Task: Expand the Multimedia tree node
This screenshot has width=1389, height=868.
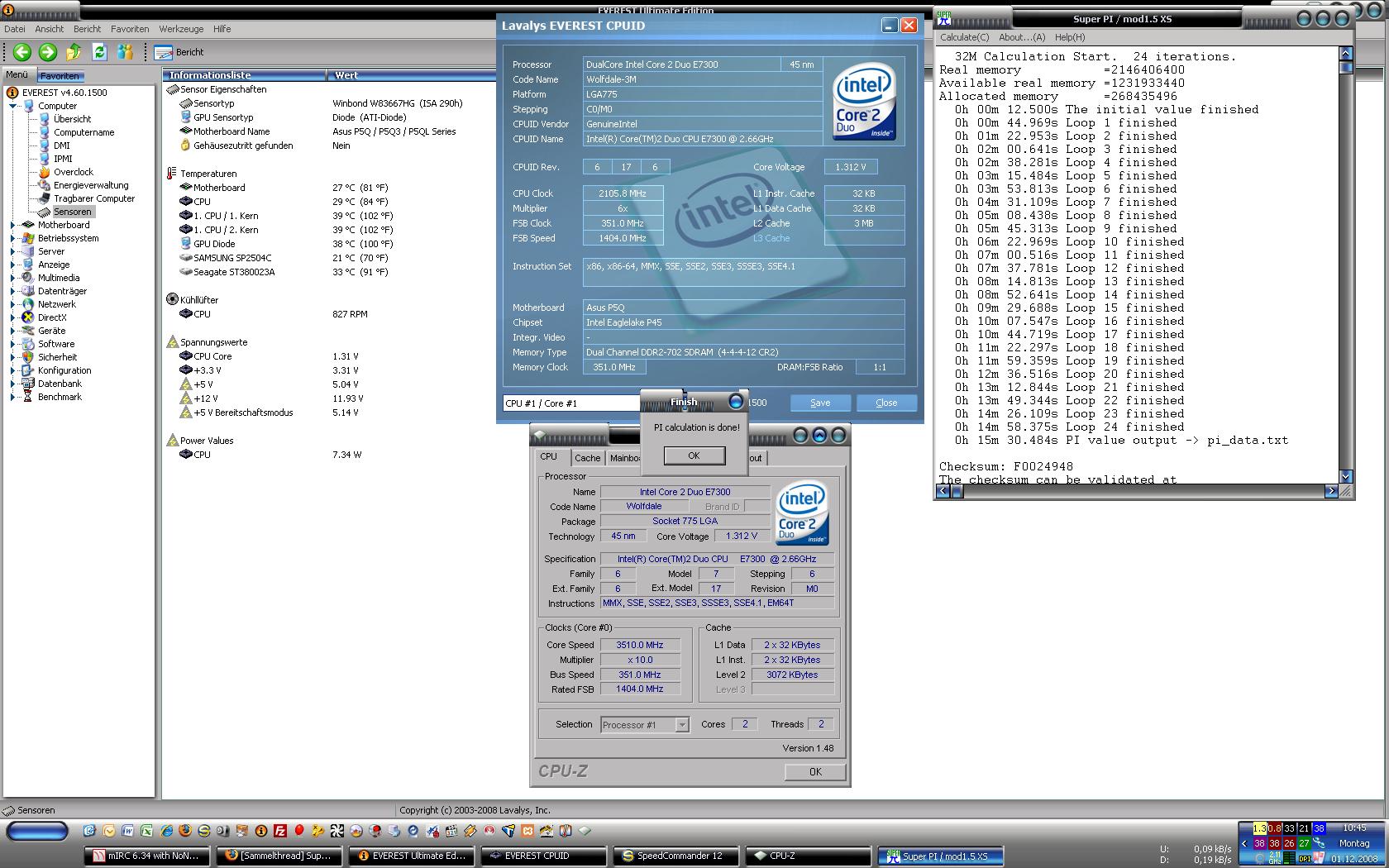Action: click(x=13, y=278)
